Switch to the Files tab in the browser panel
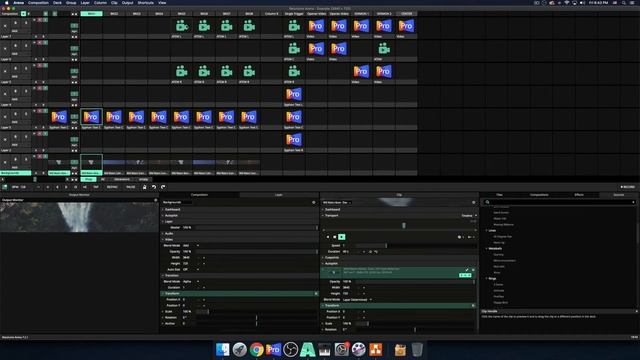This screenshot has height=360, width=640. [499, 195]
